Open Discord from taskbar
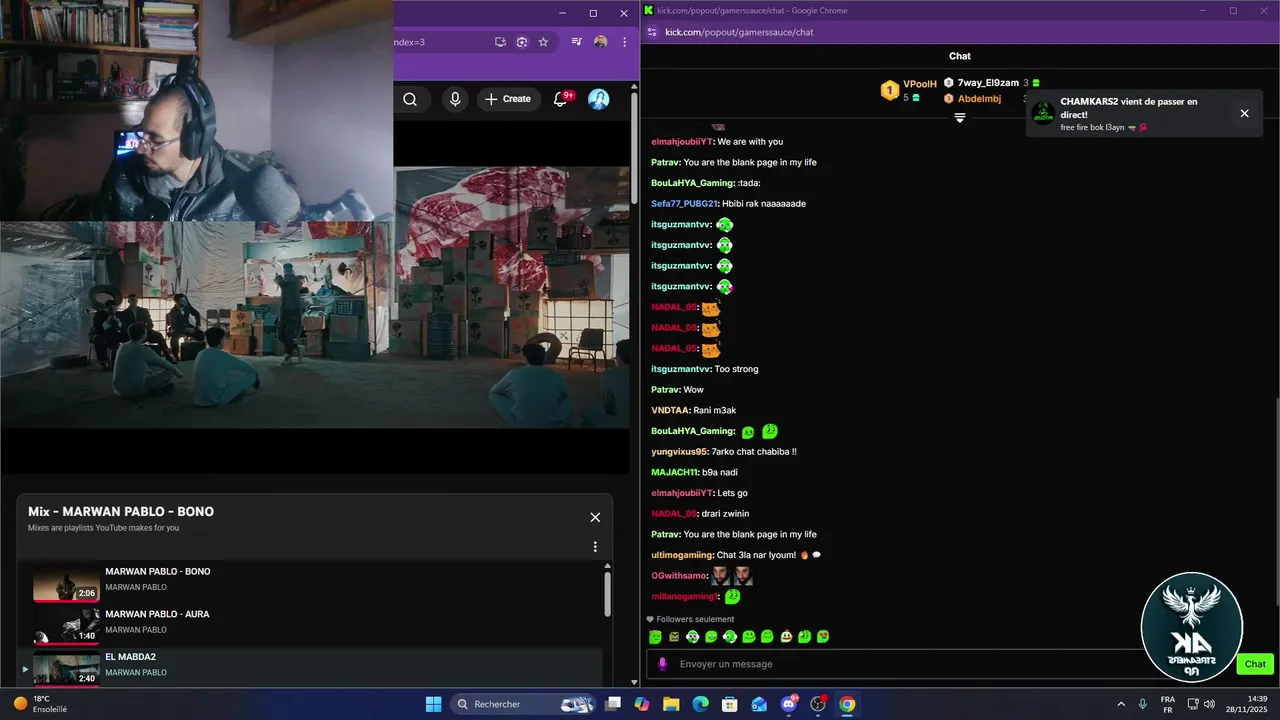The height and width of the screenshot is (720, 1280). [788, 704]
